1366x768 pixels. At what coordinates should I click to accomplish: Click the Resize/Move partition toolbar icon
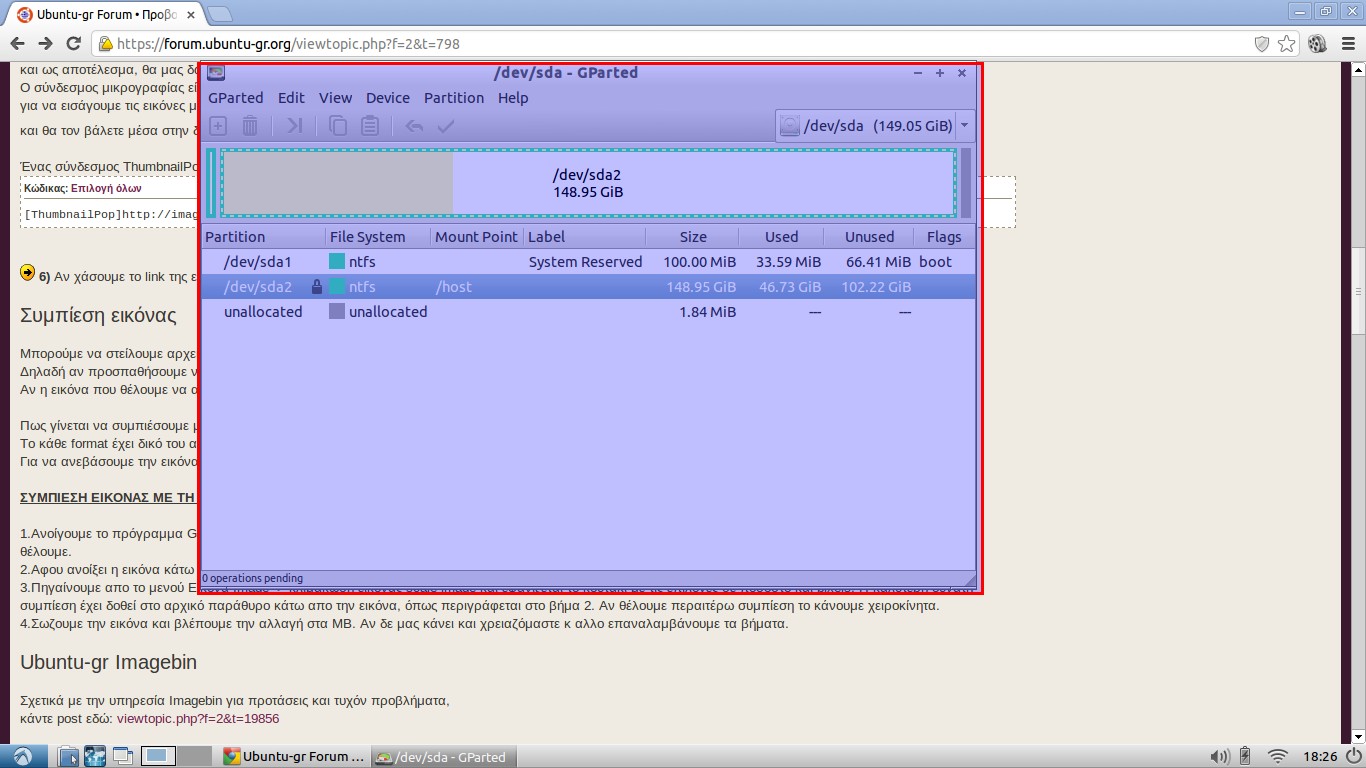(x=294, y=126)
